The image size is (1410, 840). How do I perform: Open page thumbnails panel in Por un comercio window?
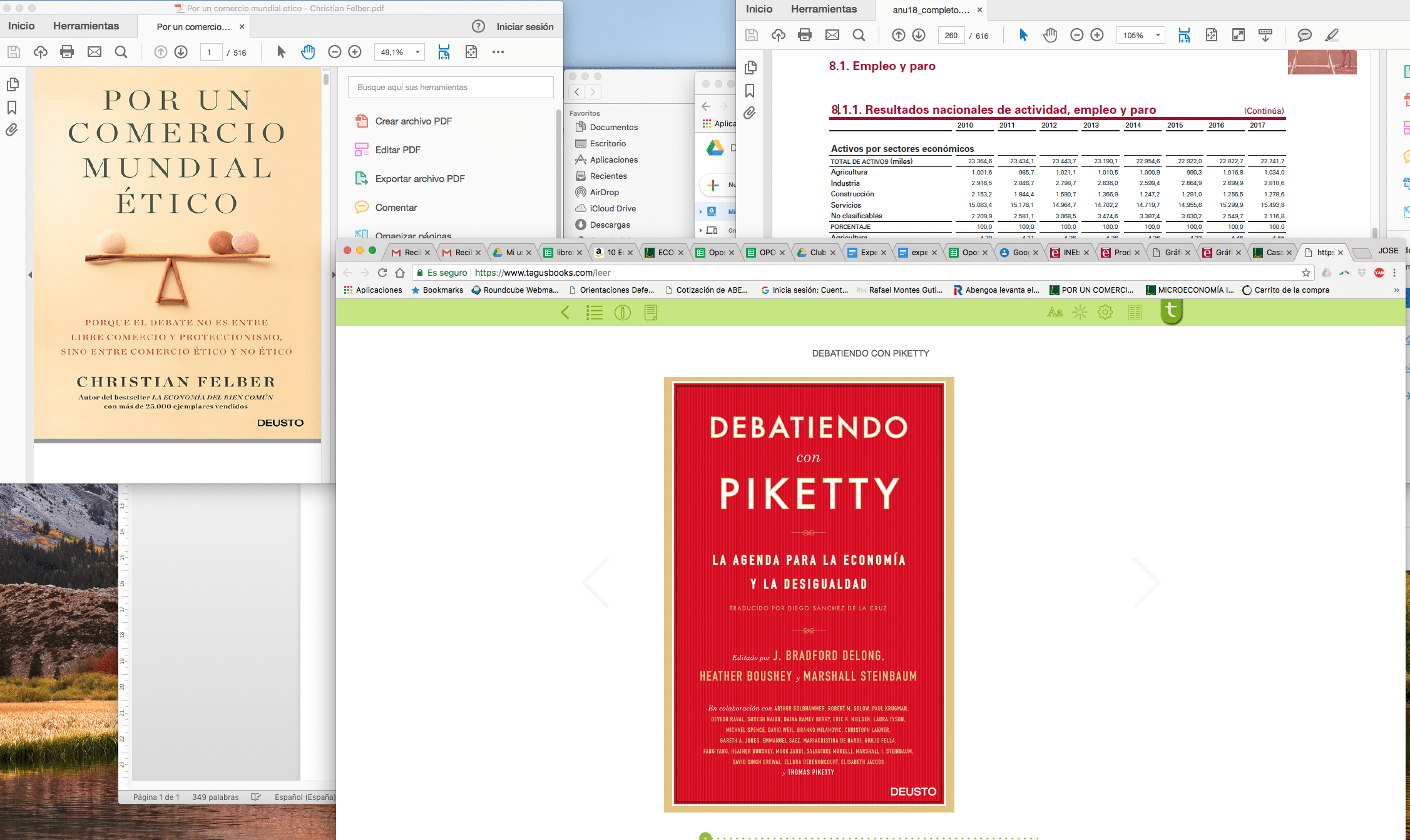click(12, 84)
